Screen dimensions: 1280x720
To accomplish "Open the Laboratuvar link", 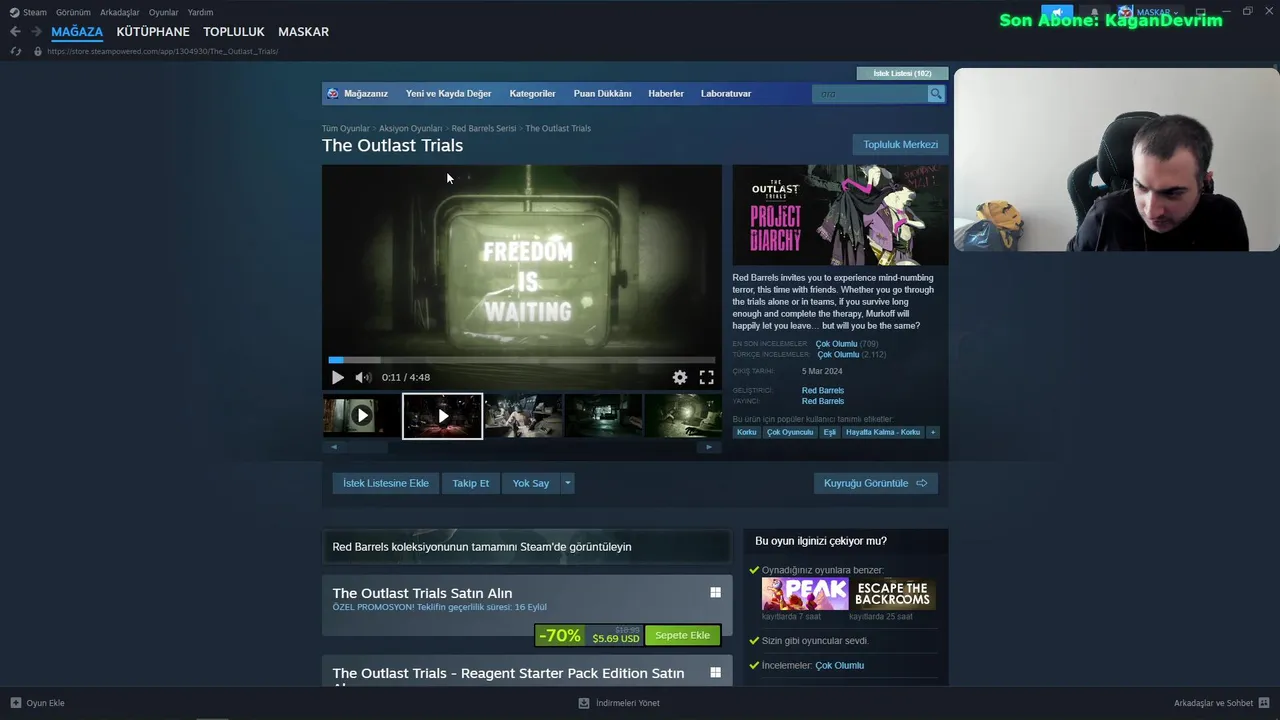I will pyautogui.click(x=726, y=93).
